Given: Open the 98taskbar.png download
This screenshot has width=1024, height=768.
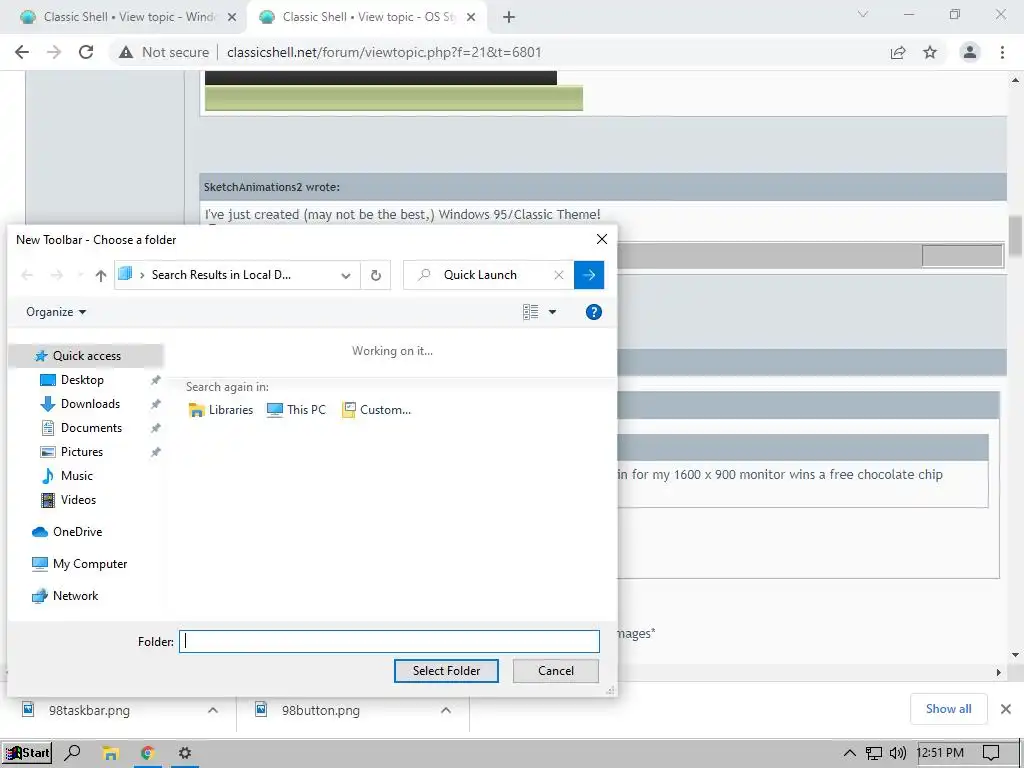Looking at the screenshot, I should 89,710.
